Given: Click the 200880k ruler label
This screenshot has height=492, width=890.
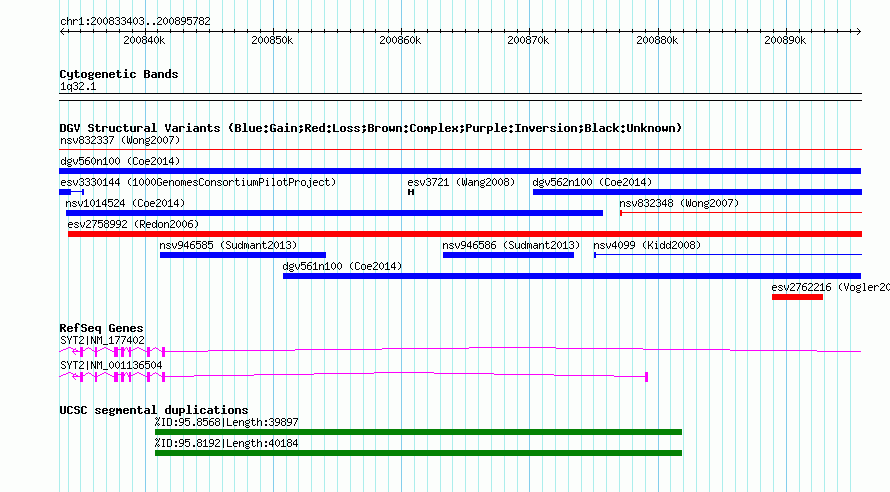Looking at the screenshot, I should [657, 40].
